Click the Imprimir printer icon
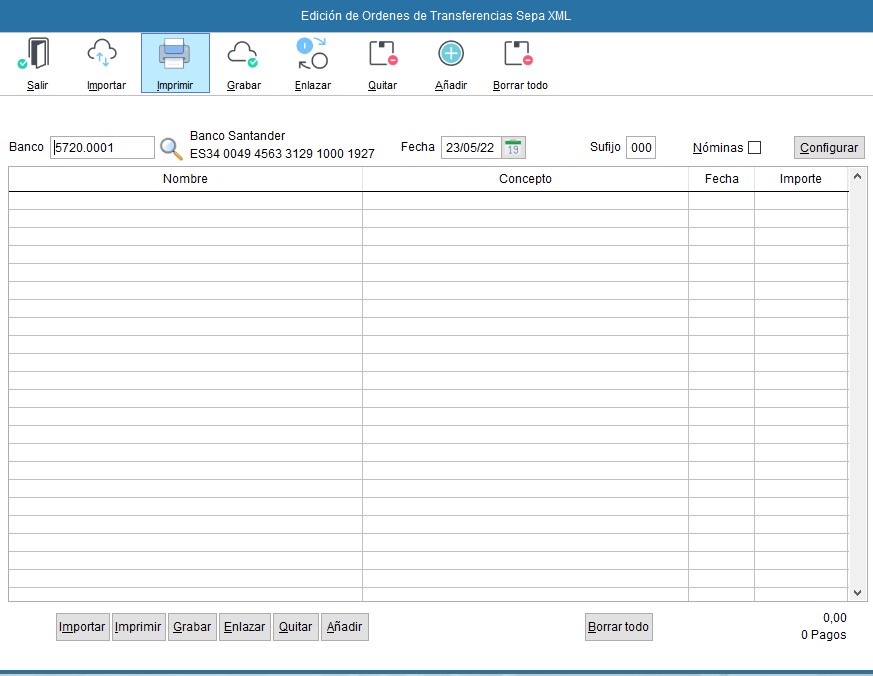873x676 pixels. [x=174, y=55]
